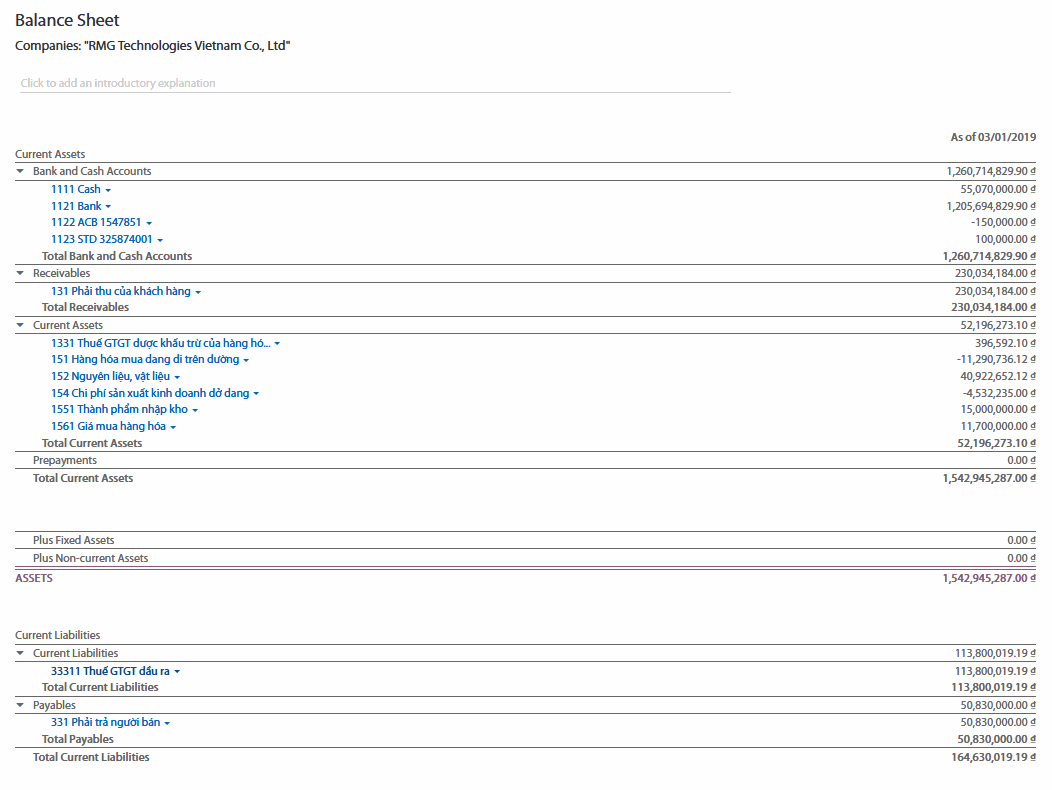Collapse the Bank and Cash Accounts section

[x=20, y=172]
